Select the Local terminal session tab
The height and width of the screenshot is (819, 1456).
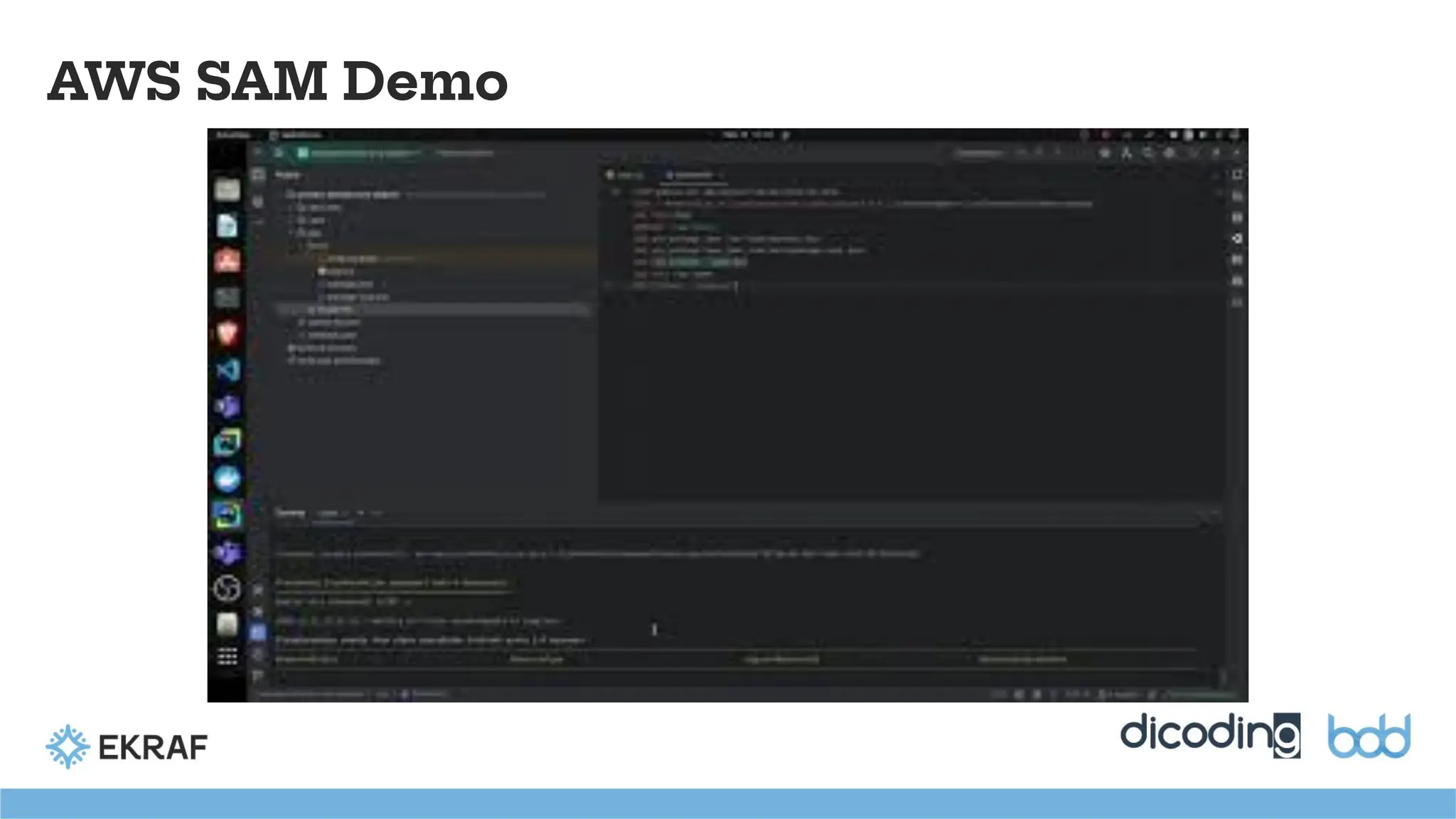[x=332, y=513]
